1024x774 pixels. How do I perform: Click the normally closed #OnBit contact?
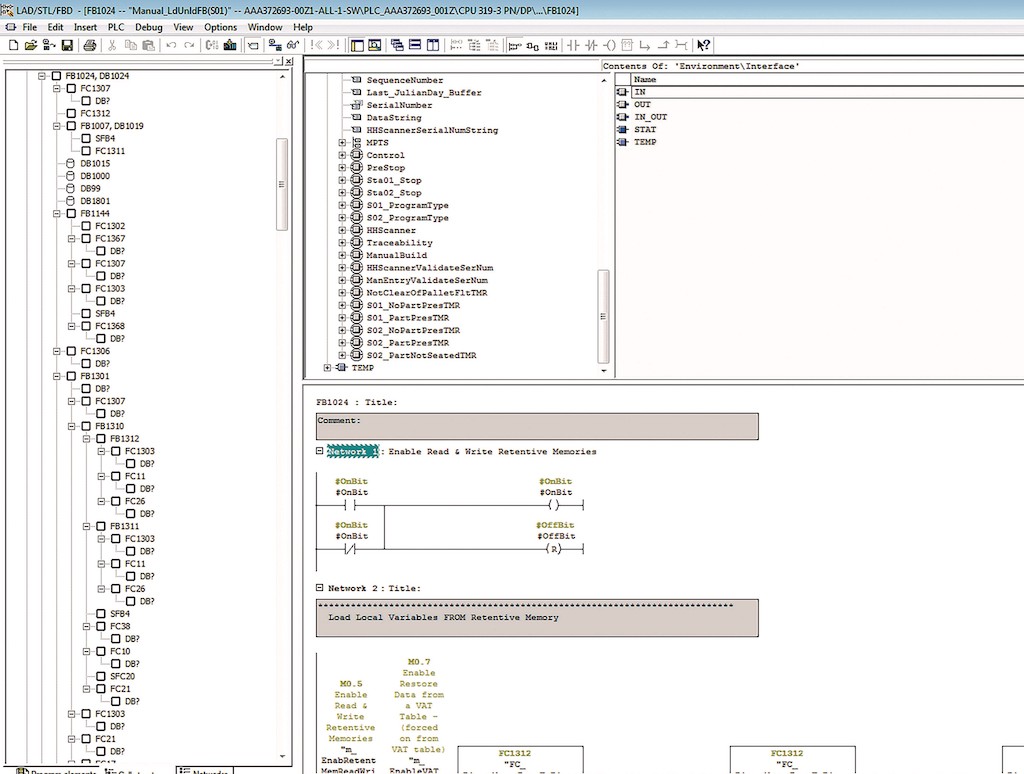(x=350, y=549)
